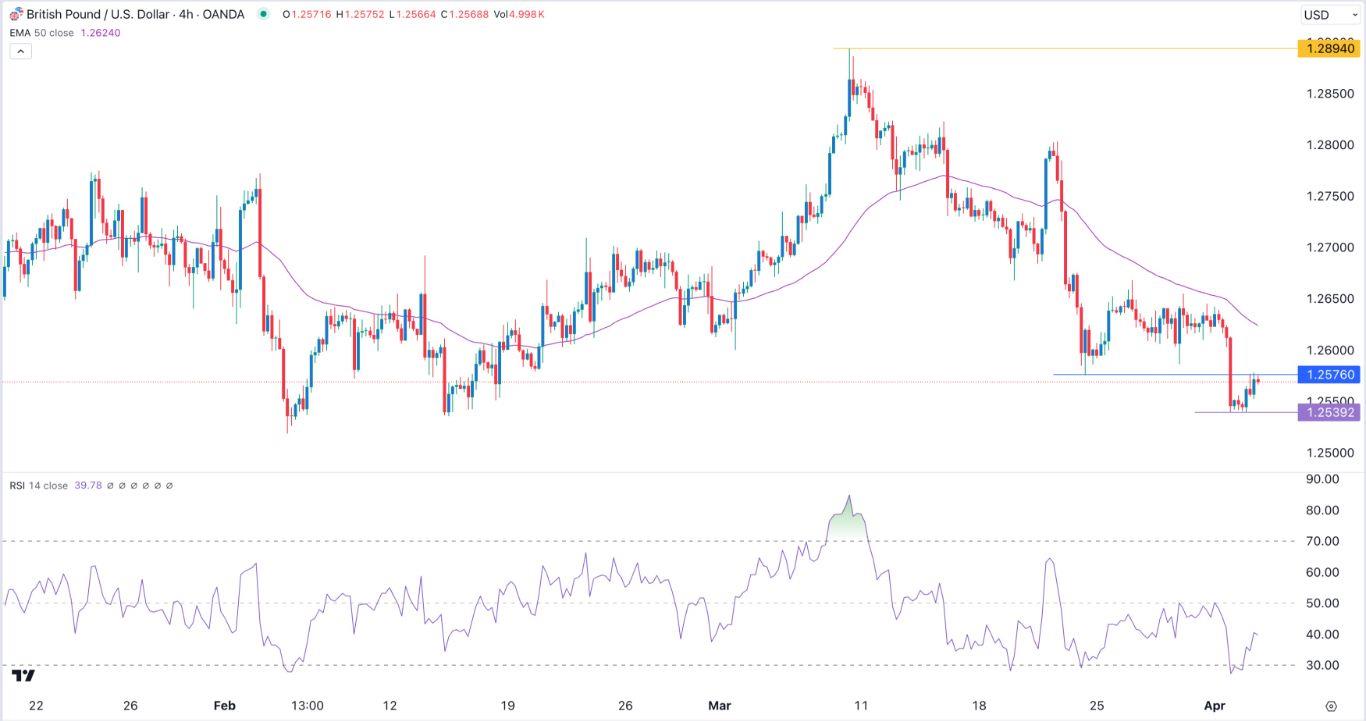This screenshot has width=1366, height=721.
Task: Open the 4h timeframe selector in the legend
Action: pyautogui.click(x=186, y=13)
